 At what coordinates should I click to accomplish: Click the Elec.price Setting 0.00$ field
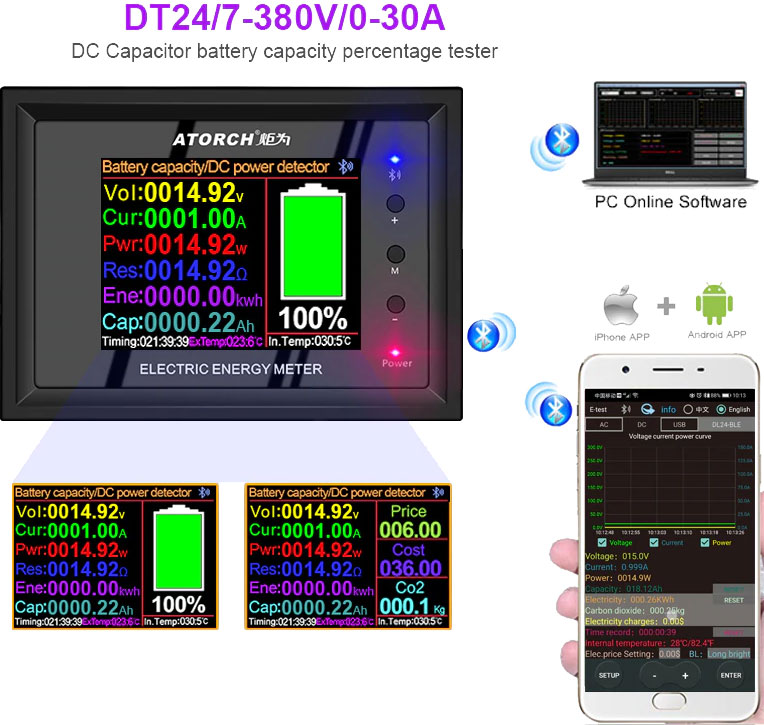669,654
